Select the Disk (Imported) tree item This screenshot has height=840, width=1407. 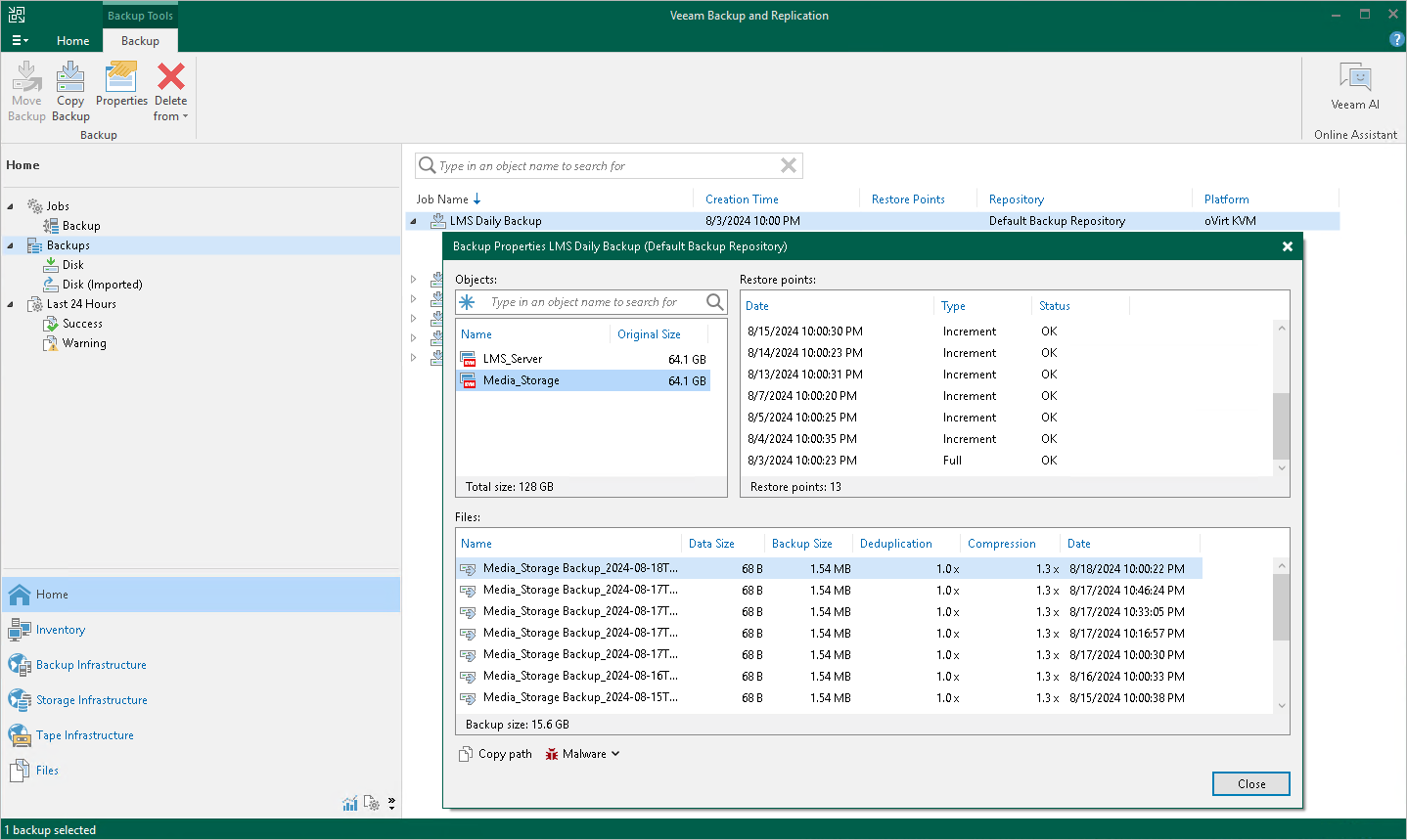point(102,285)
